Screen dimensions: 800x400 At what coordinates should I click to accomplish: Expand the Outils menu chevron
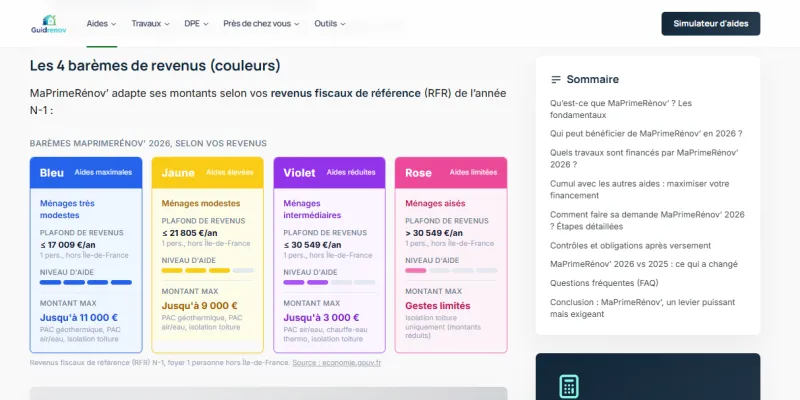tap(343, 24)
